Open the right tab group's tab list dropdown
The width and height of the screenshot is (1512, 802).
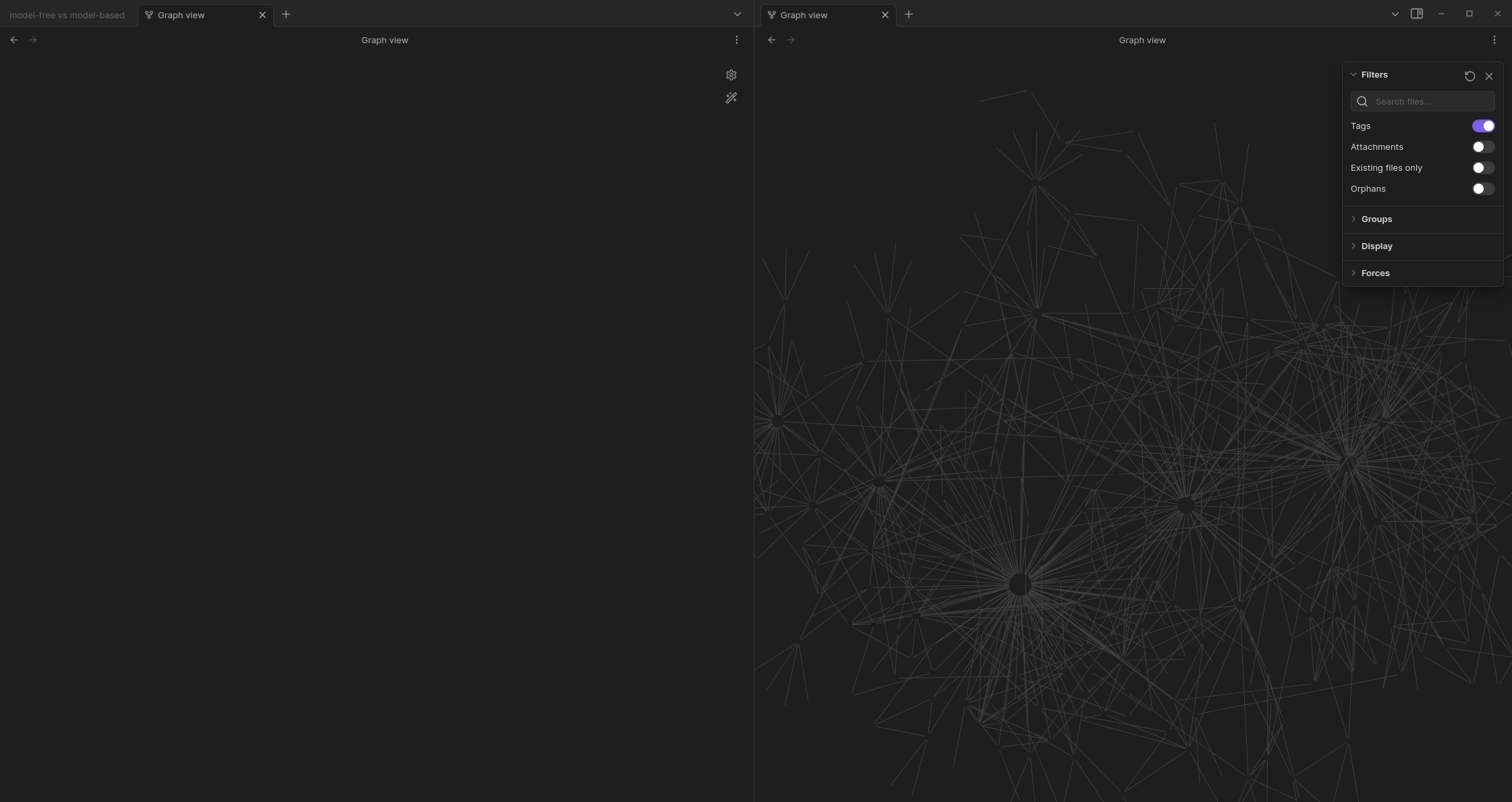[1395, 14]
